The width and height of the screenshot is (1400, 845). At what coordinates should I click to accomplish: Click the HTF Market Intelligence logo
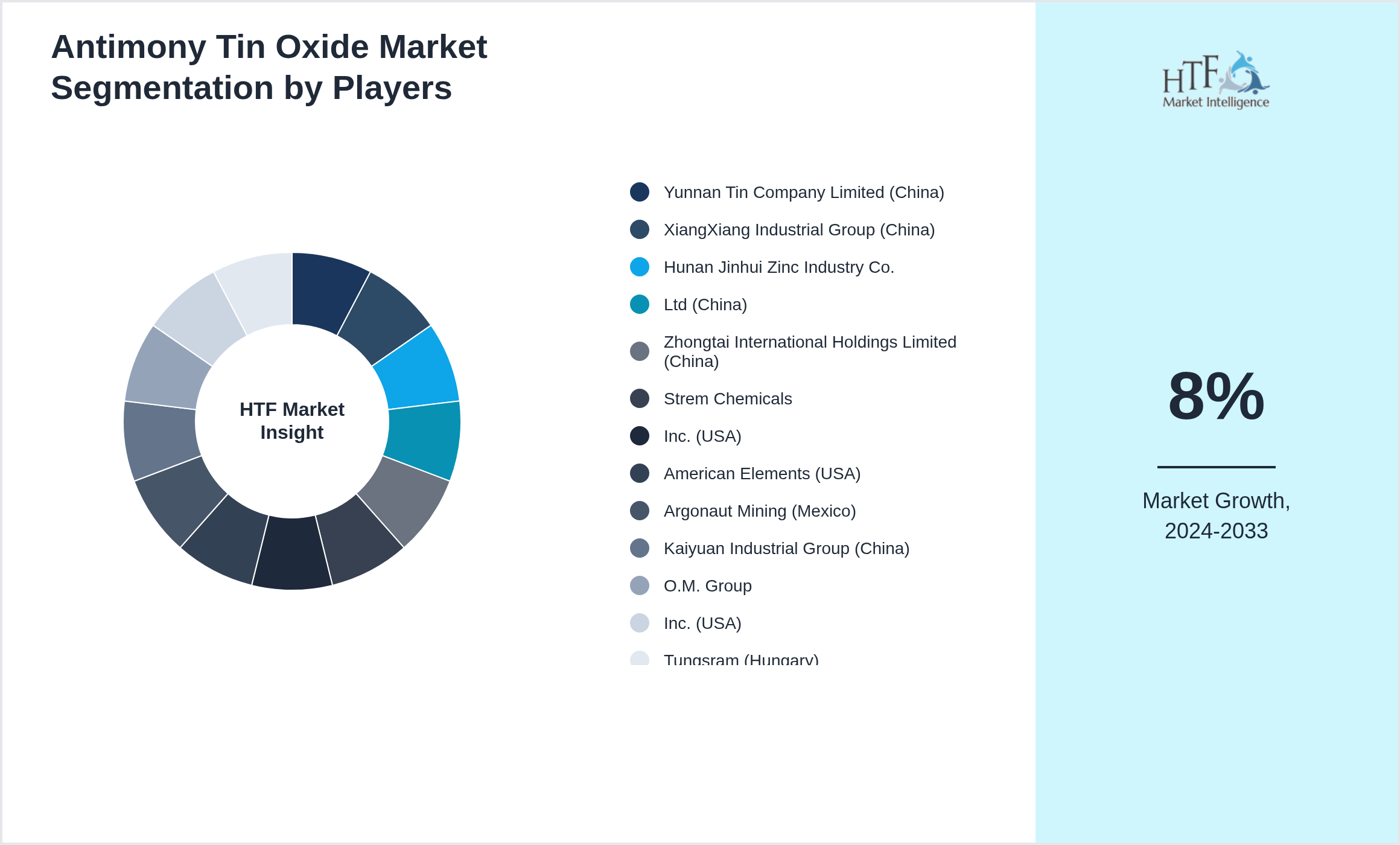point(1215,80)
